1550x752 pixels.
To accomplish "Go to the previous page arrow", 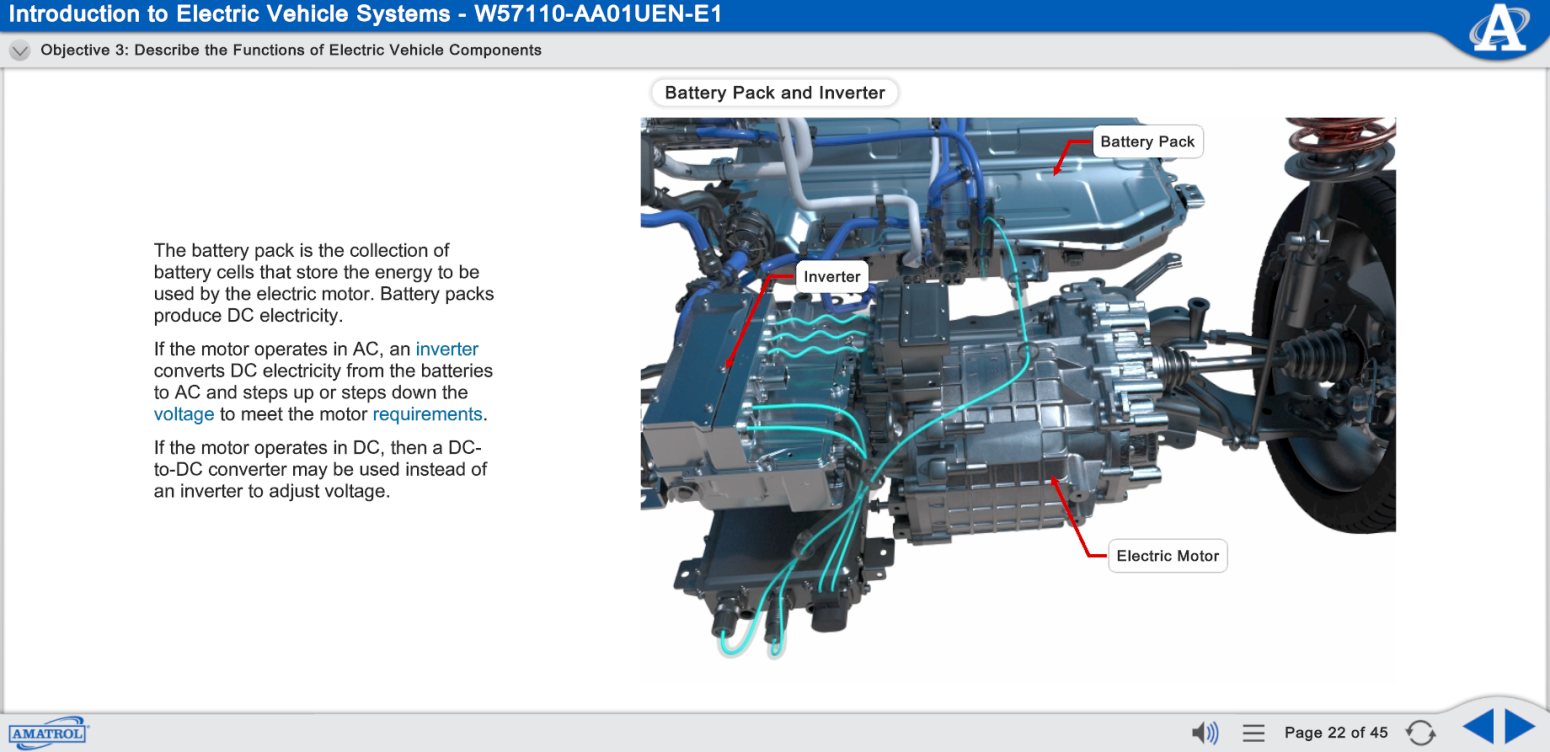I will [1477, 727].
